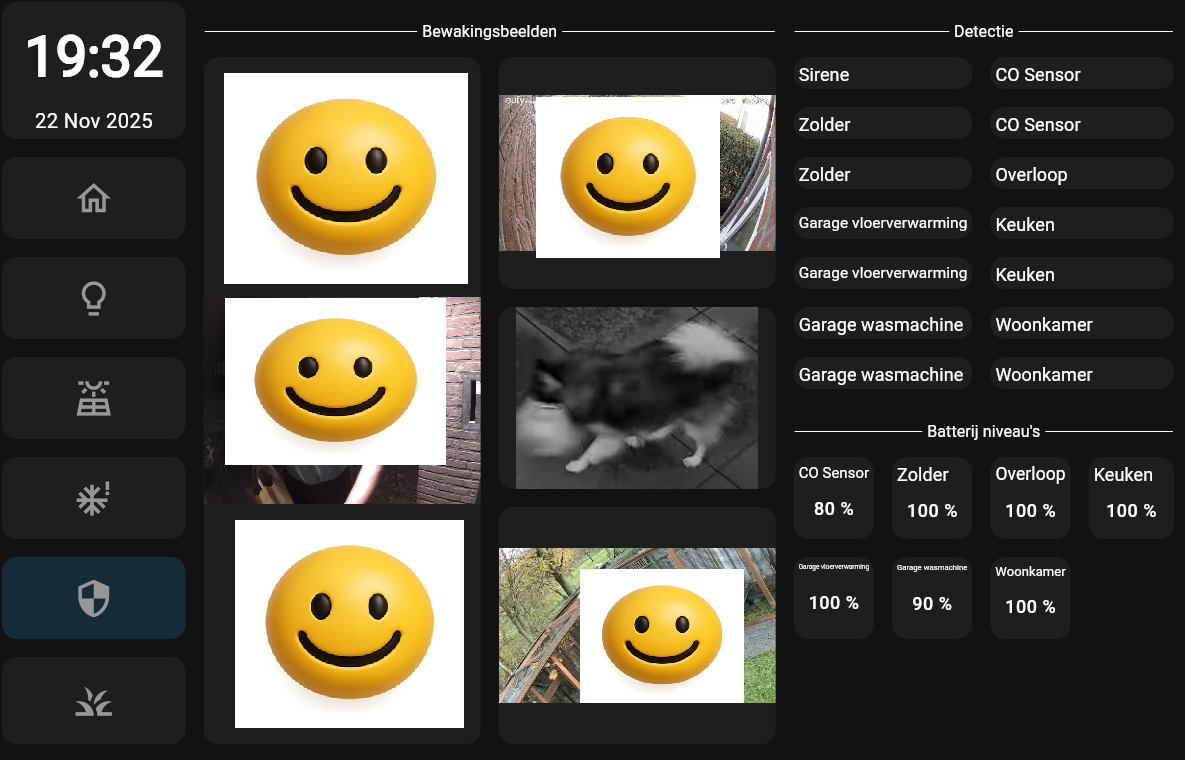Open the brick wall doorway camera feed
The image size is (1185, 760).
(x=342, y=400)
